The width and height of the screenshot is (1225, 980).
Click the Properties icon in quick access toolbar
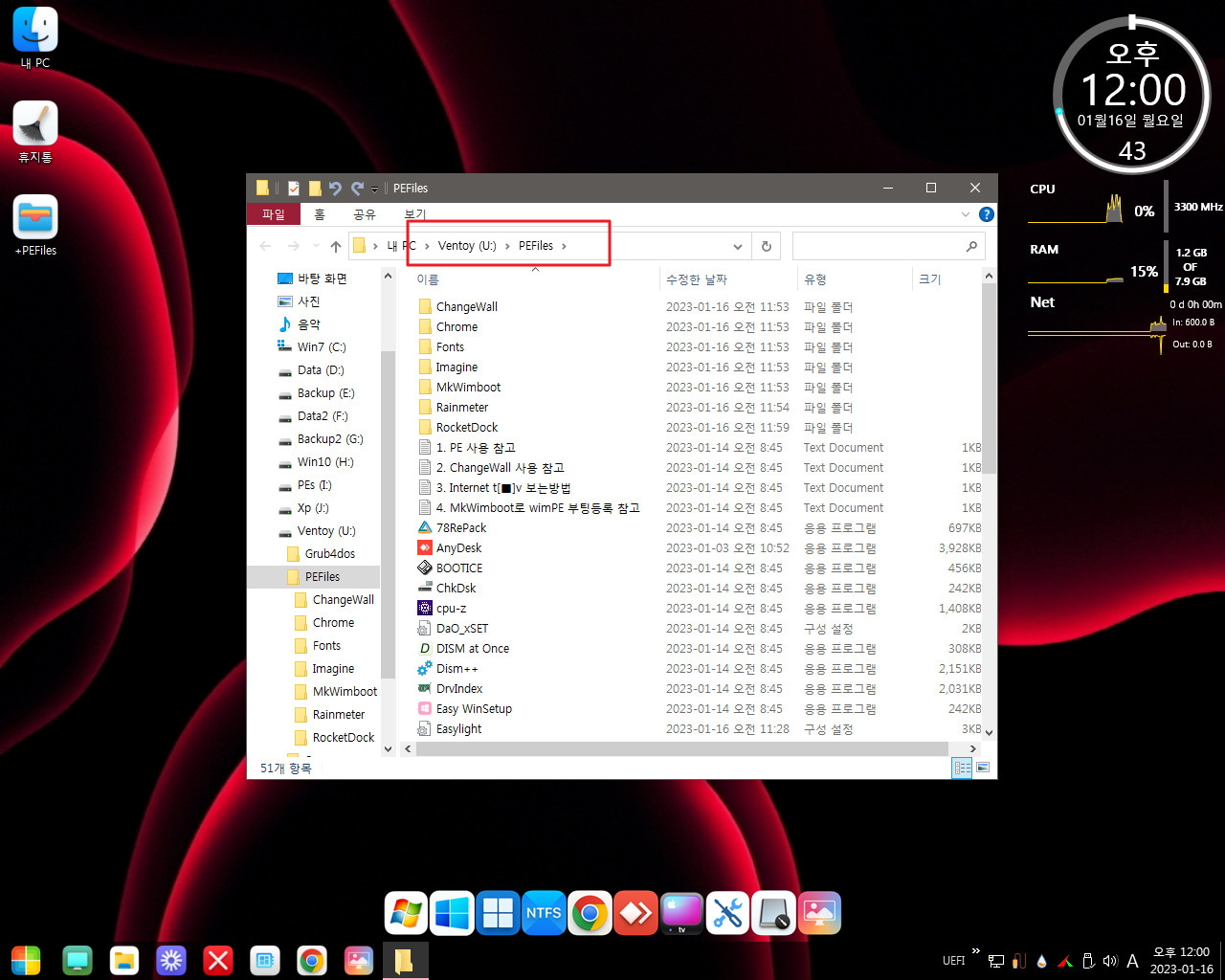[x=293, y=188]
